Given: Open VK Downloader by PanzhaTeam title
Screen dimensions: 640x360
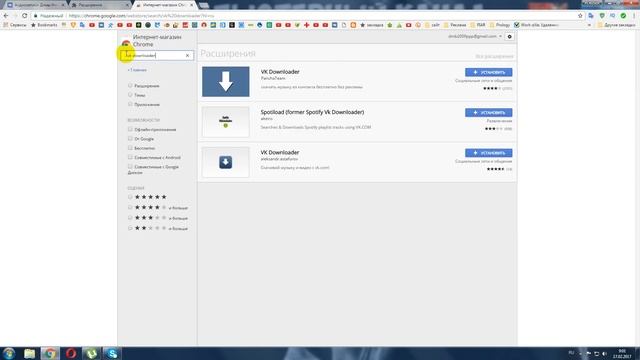Looking at the screenshot, I should 280,72.
